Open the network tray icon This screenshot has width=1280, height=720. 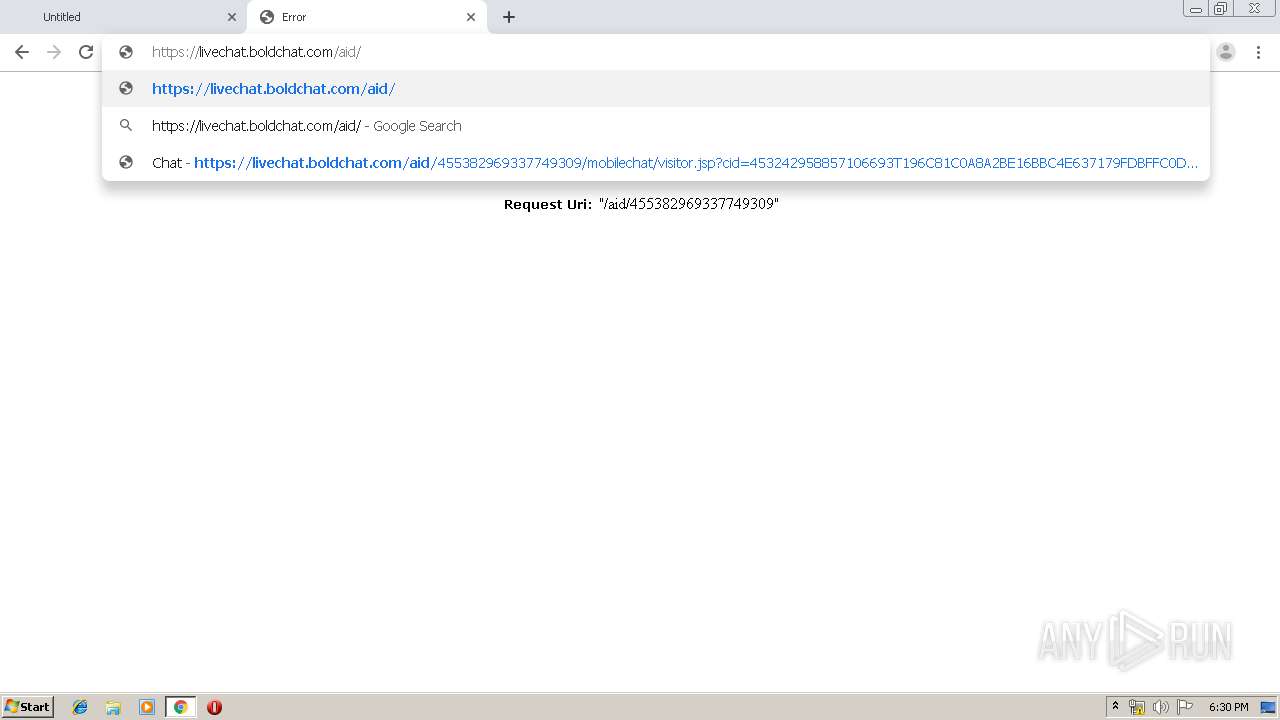point(1137,707)
